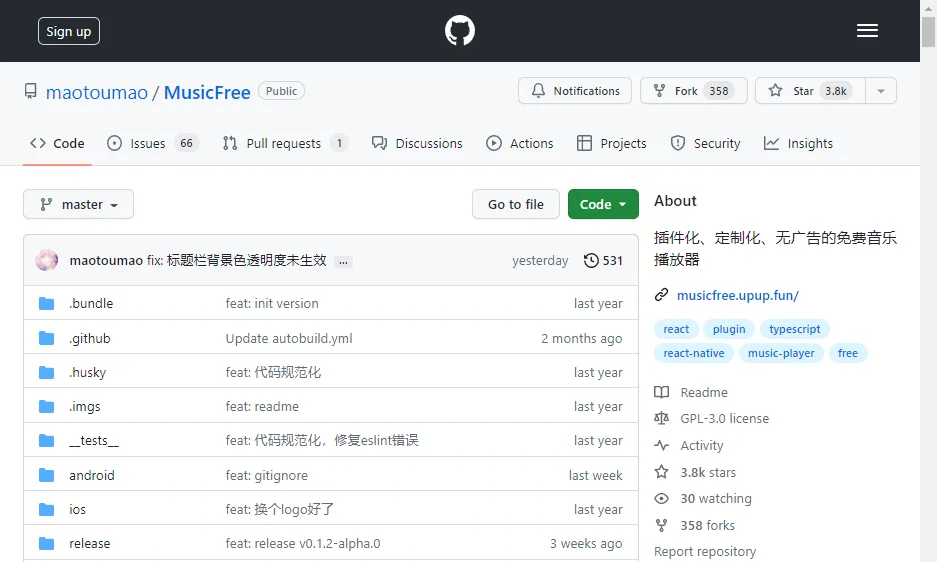
Task: Expand commit details ellipsis button
Action: 343,262
